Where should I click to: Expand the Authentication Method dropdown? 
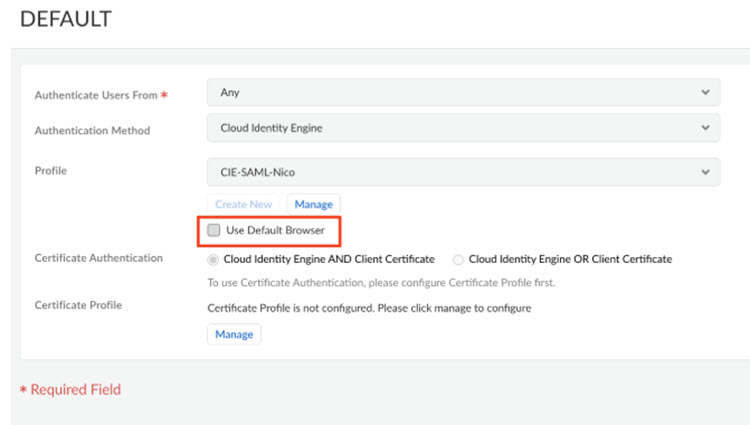(462, 128)
